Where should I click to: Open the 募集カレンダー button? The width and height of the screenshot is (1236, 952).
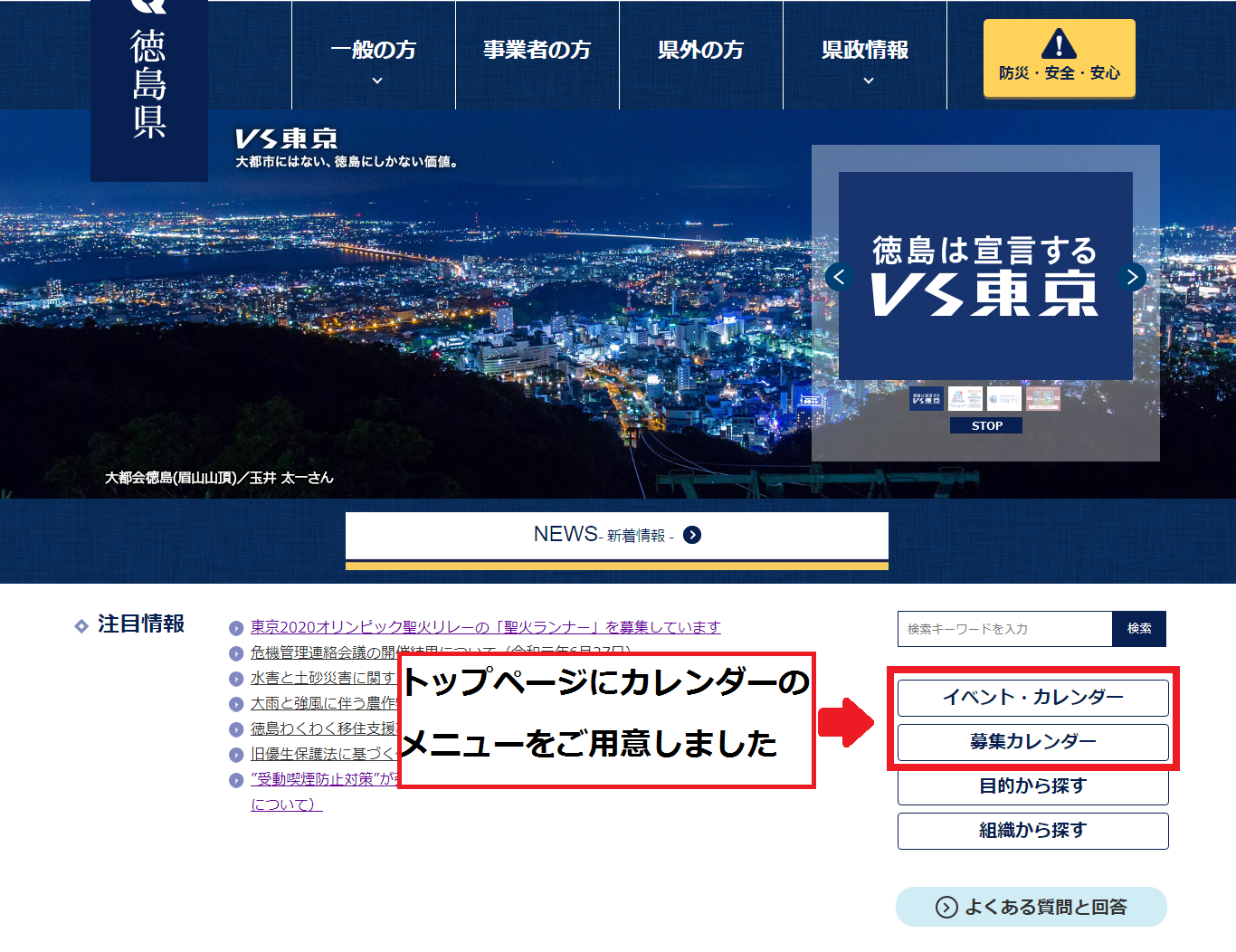coord(1033,742)
